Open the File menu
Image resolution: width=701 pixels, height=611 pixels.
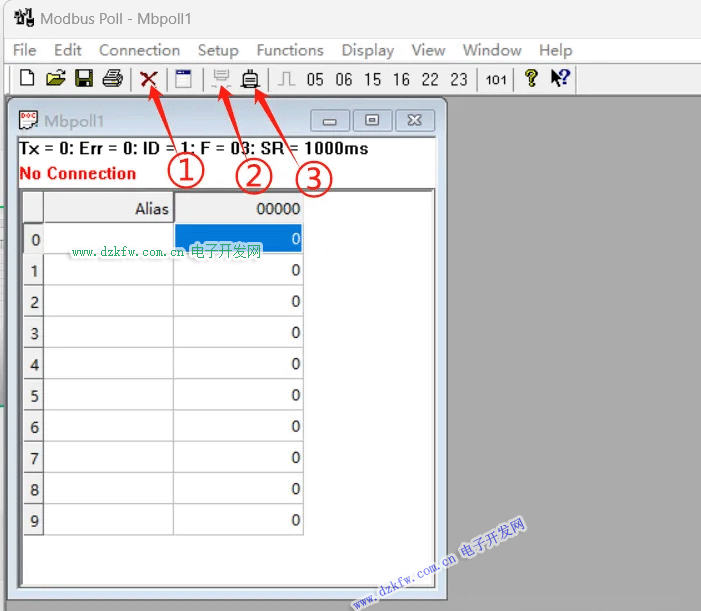pos(25,50)
